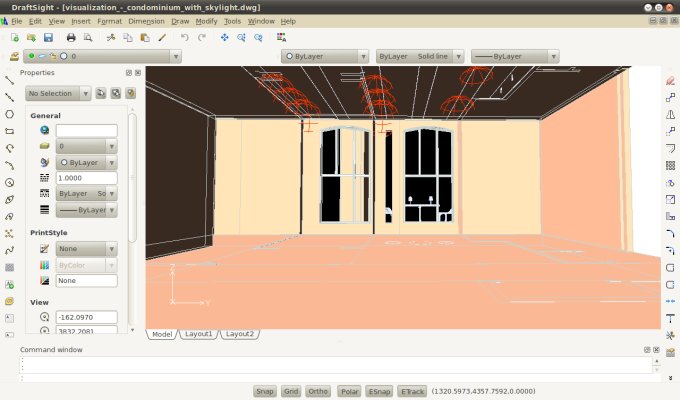Toggle ETrack mode
Viewport: 680px width, 400px height.
click(x=412, y=391)
